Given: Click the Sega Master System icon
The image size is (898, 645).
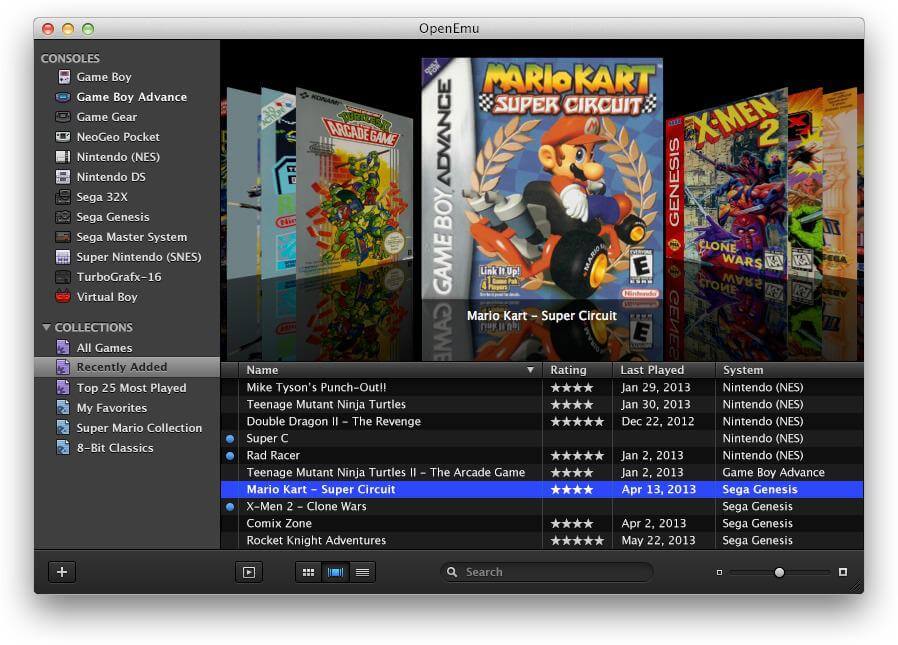Looking at the screenshot, I should [x=63, y=237].
